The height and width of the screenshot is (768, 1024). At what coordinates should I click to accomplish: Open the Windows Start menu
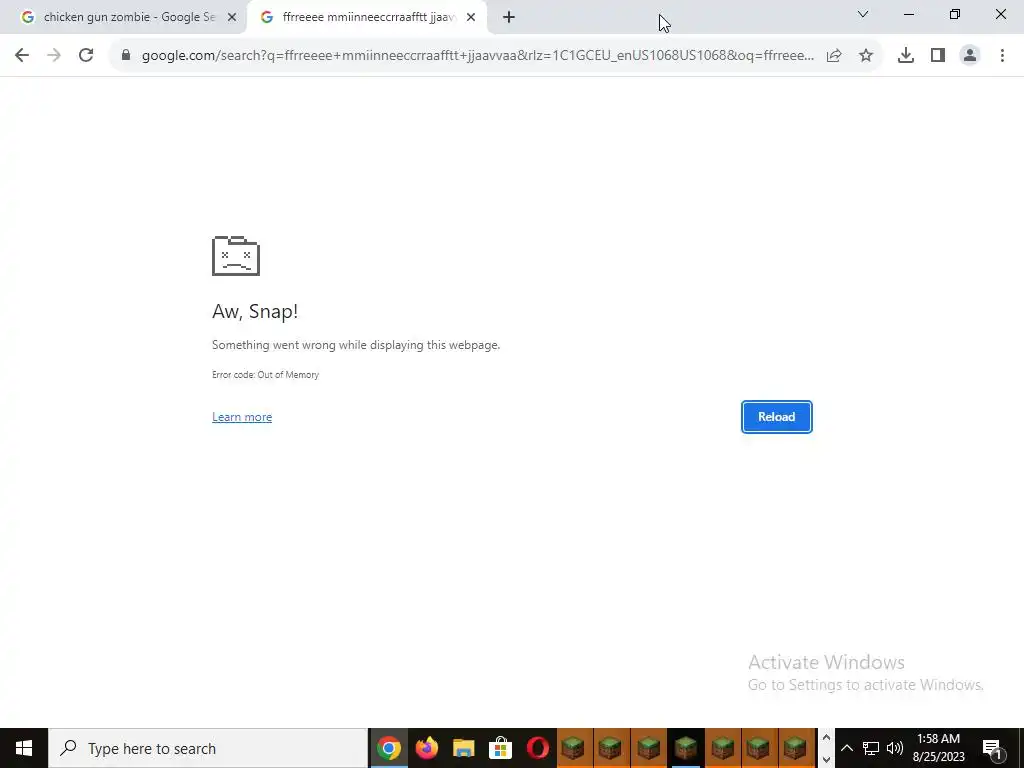pos(24,748)
